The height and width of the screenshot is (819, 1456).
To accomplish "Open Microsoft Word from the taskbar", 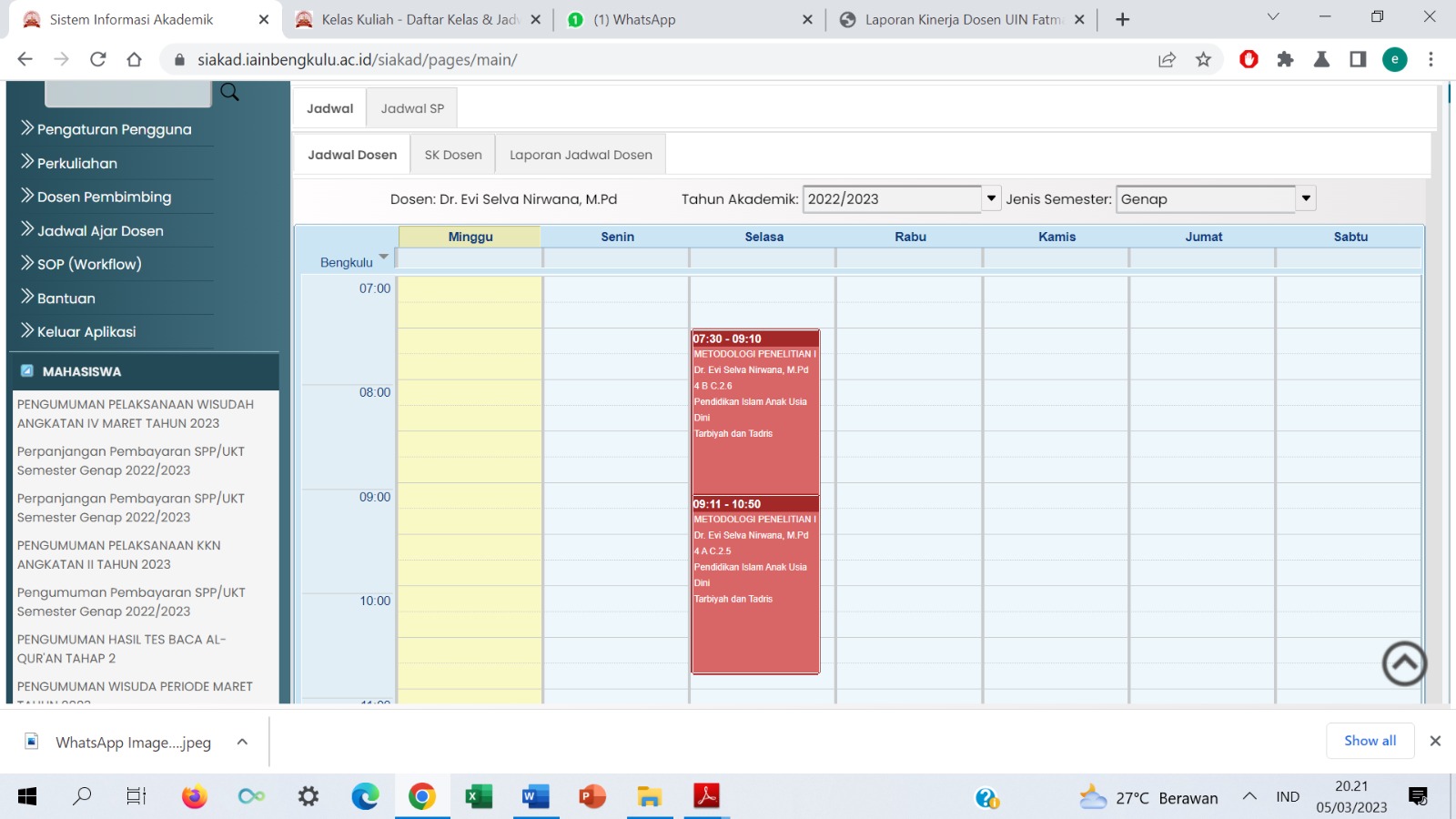I will click(535, 797).
